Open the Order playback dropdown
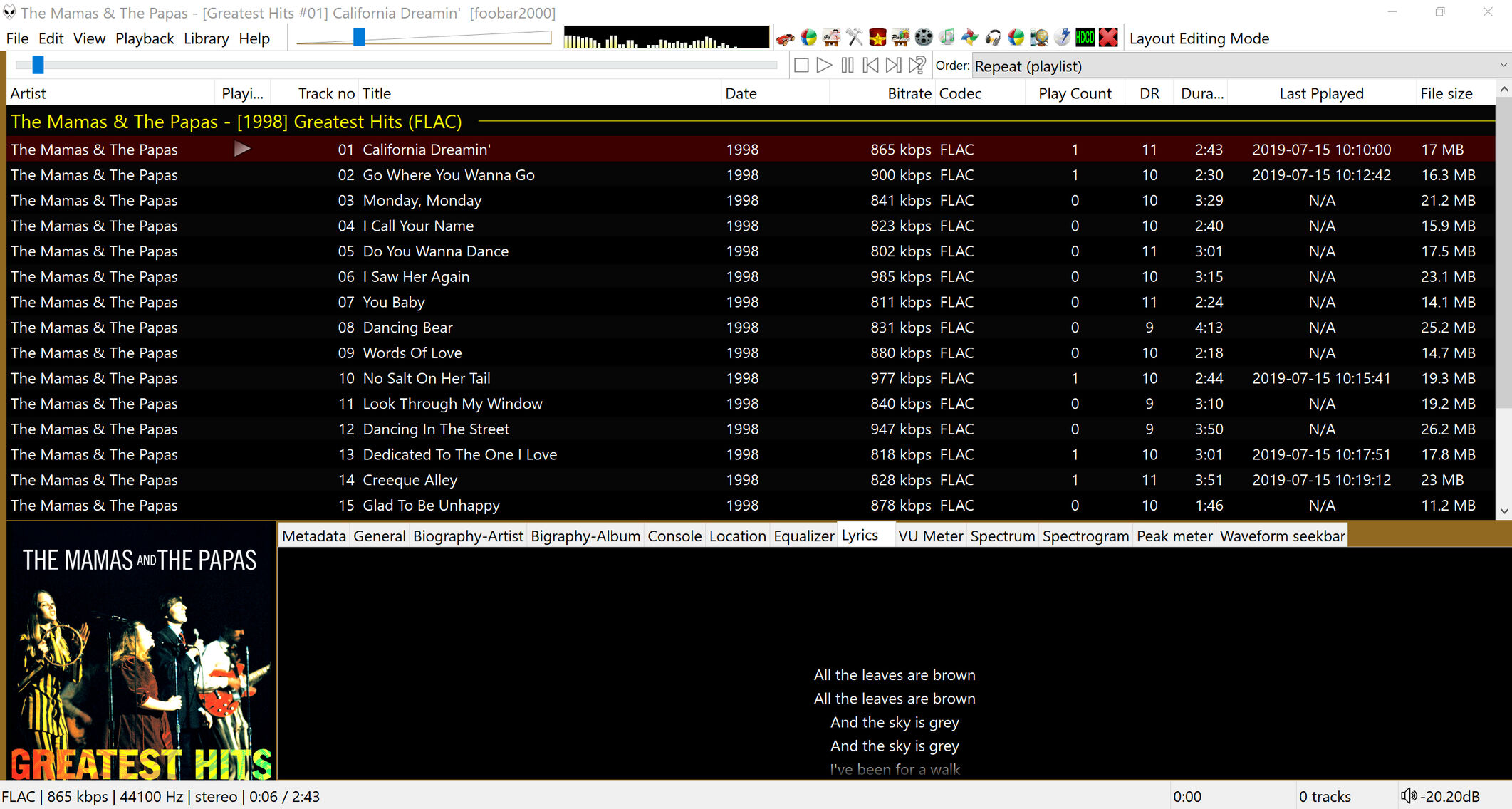 point(1241,66)
